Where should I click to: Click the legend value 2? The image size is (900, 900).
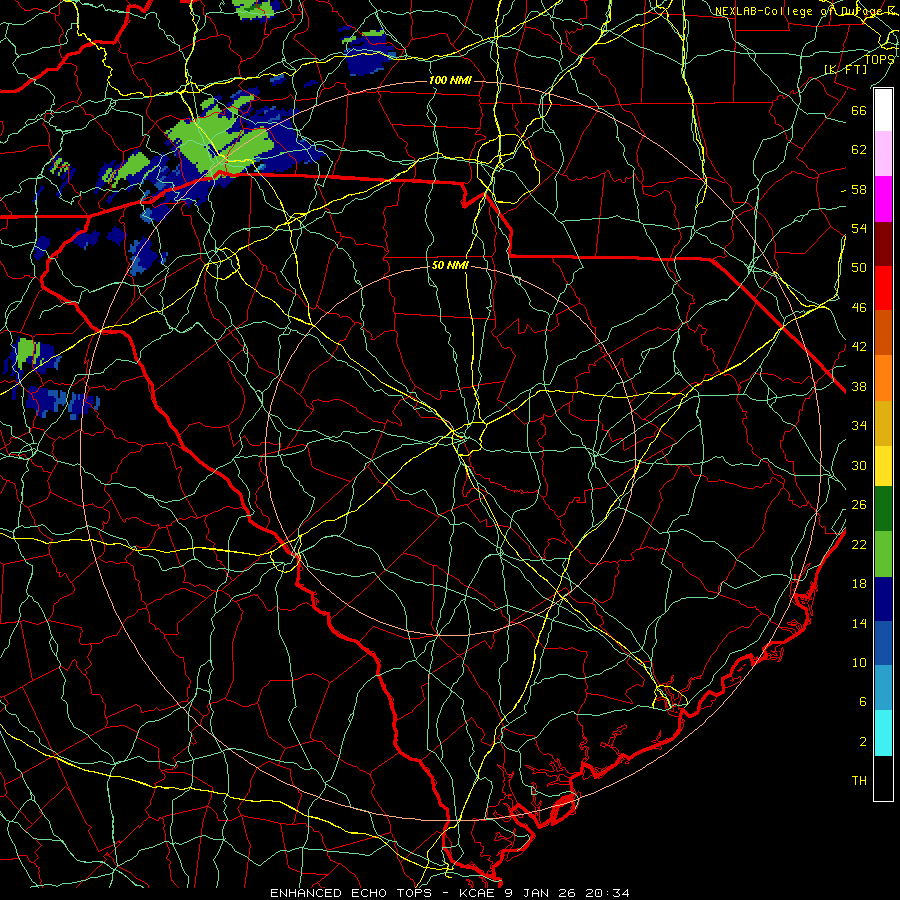[x=863, y=742]
